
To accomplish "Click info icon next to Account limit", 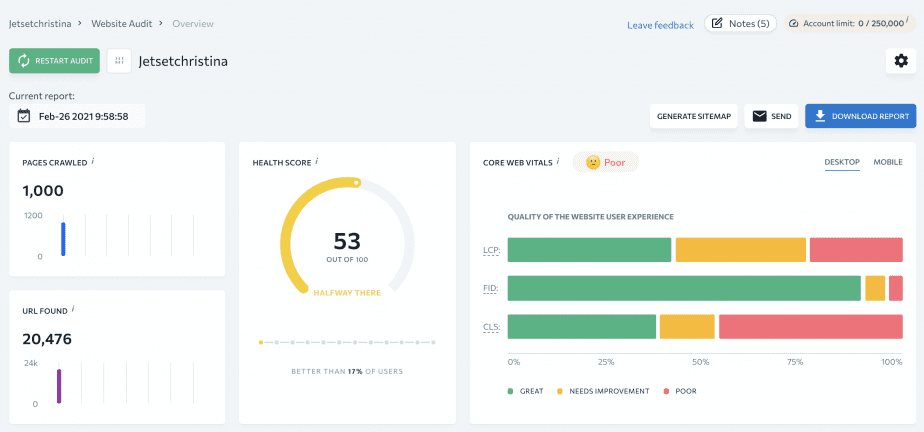I will 907,21.
